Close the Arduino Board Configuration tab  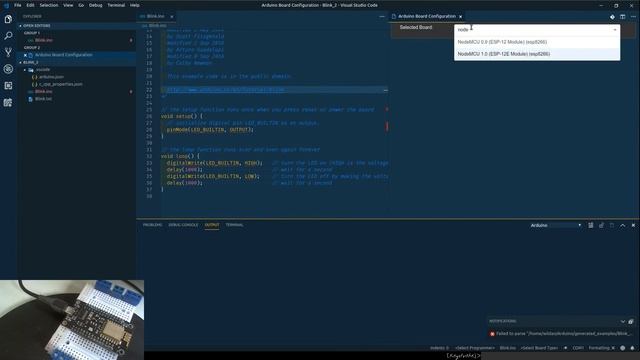point(460,17)
